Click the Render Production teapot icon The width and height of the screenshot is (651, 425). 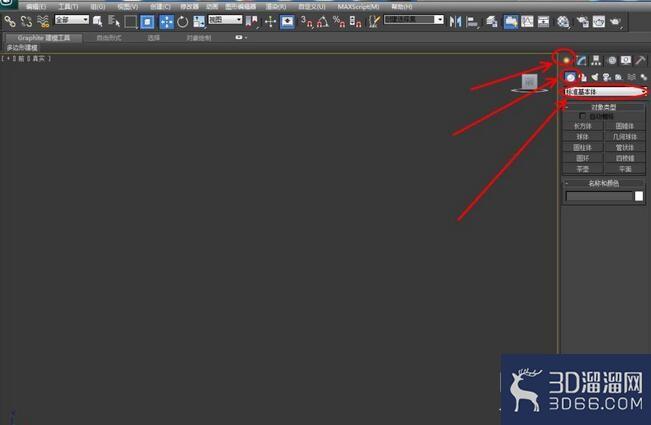click(615, 21)
